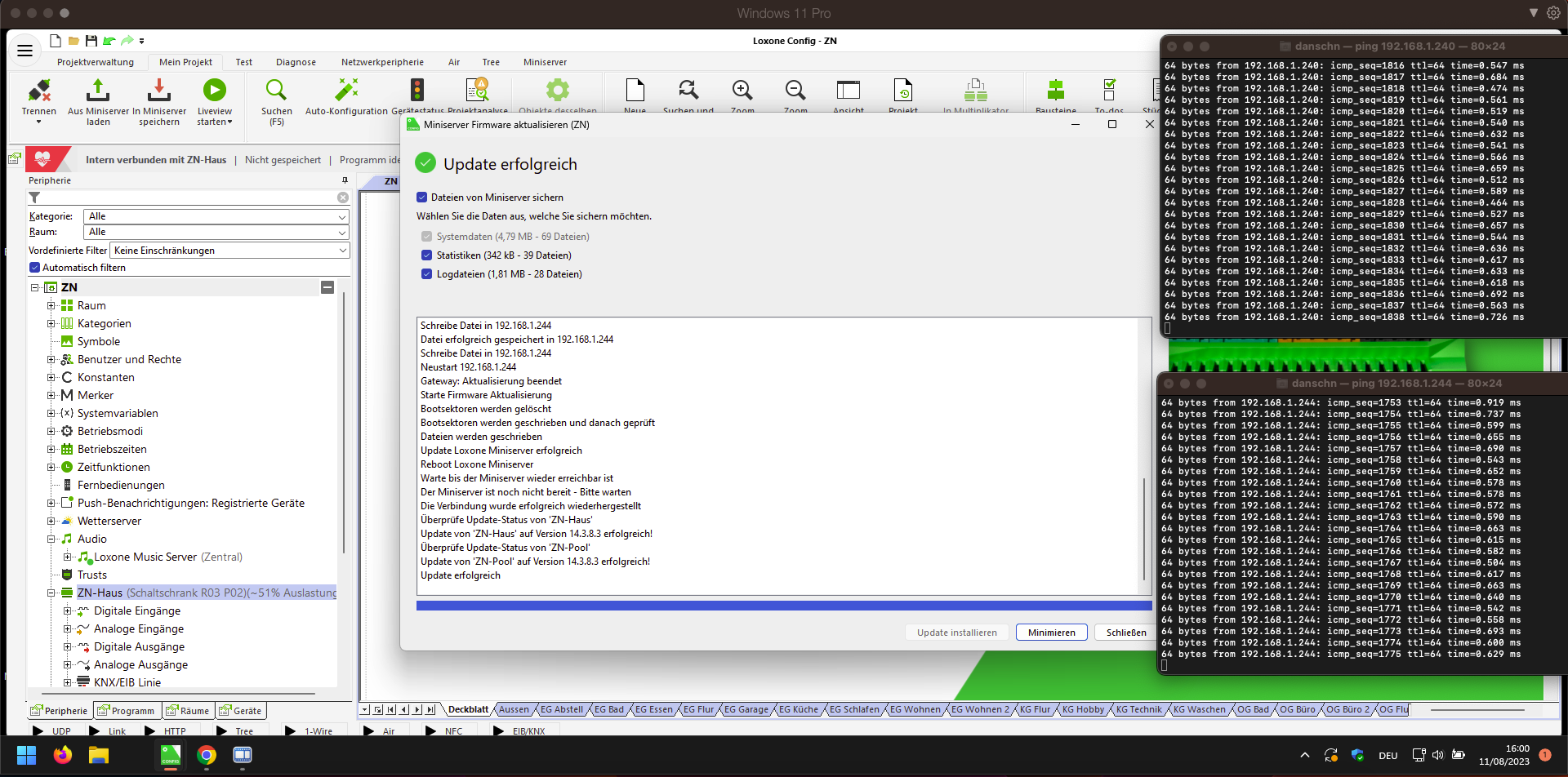Click the EIB/KNX play button
Screen dimensions: 1568x777
[499, 730]
